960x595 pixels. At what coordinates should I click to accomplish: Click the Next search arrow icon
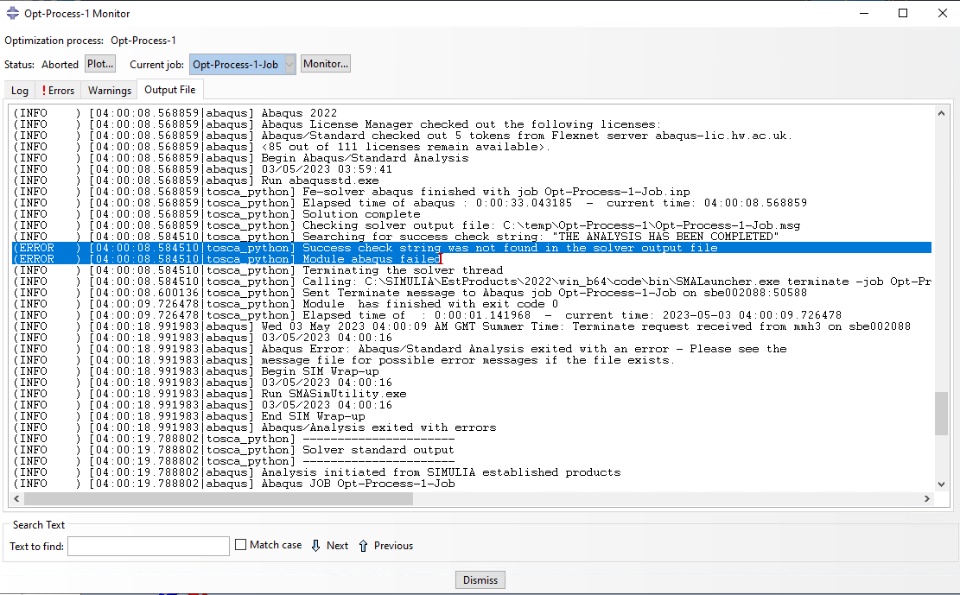click(316, 545)
